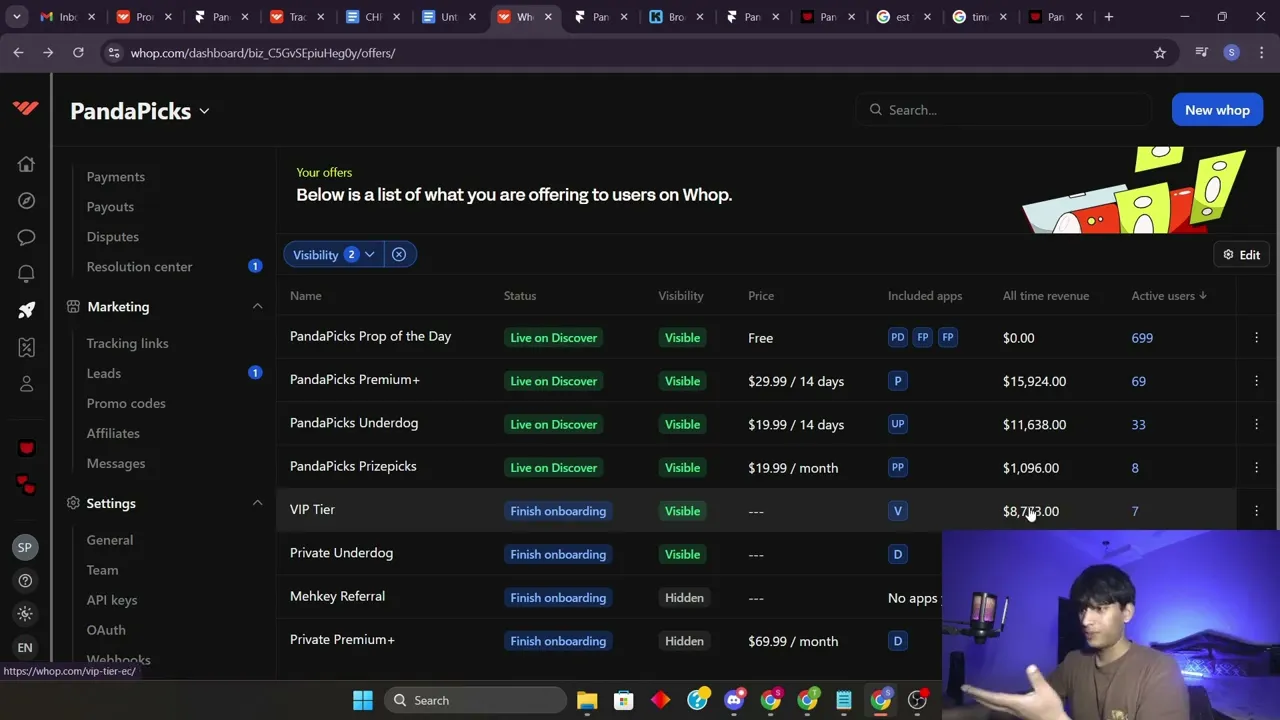Open Team settings in sidebar

pyautogui.click(x=102, y=570)
